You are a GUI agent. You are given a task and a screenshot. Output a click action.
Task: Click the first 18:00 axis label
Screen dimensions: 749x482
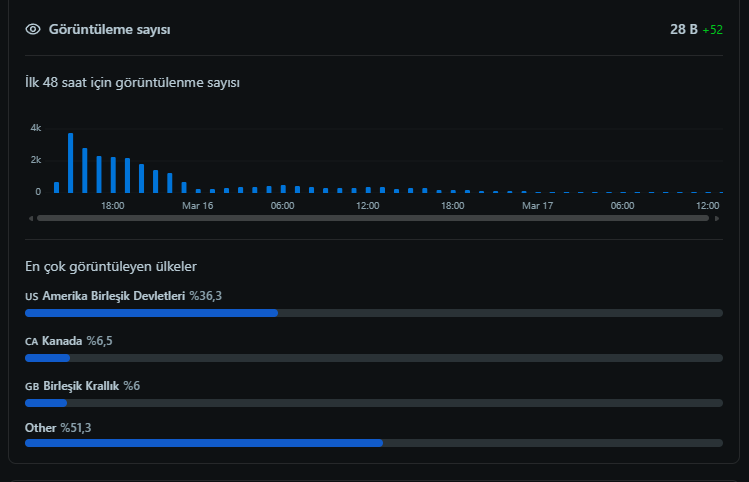tap(112, 206)
